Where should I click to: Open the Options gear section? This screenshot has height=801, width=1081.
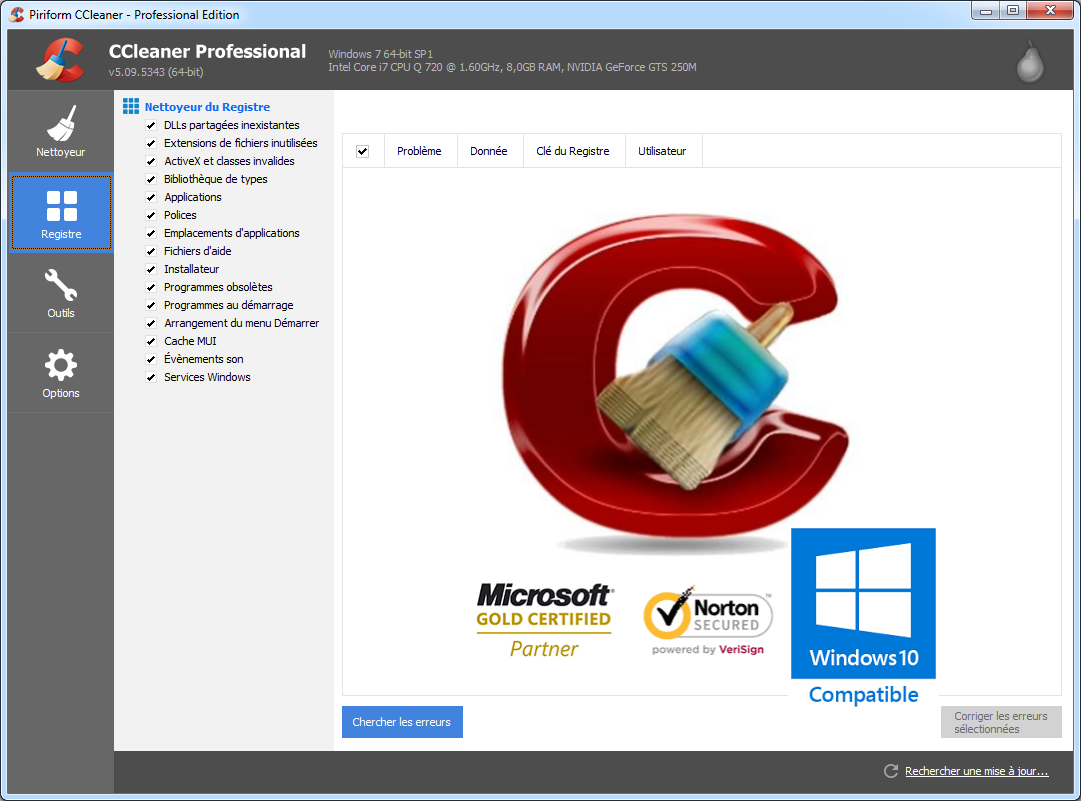[x=61, y=373]
